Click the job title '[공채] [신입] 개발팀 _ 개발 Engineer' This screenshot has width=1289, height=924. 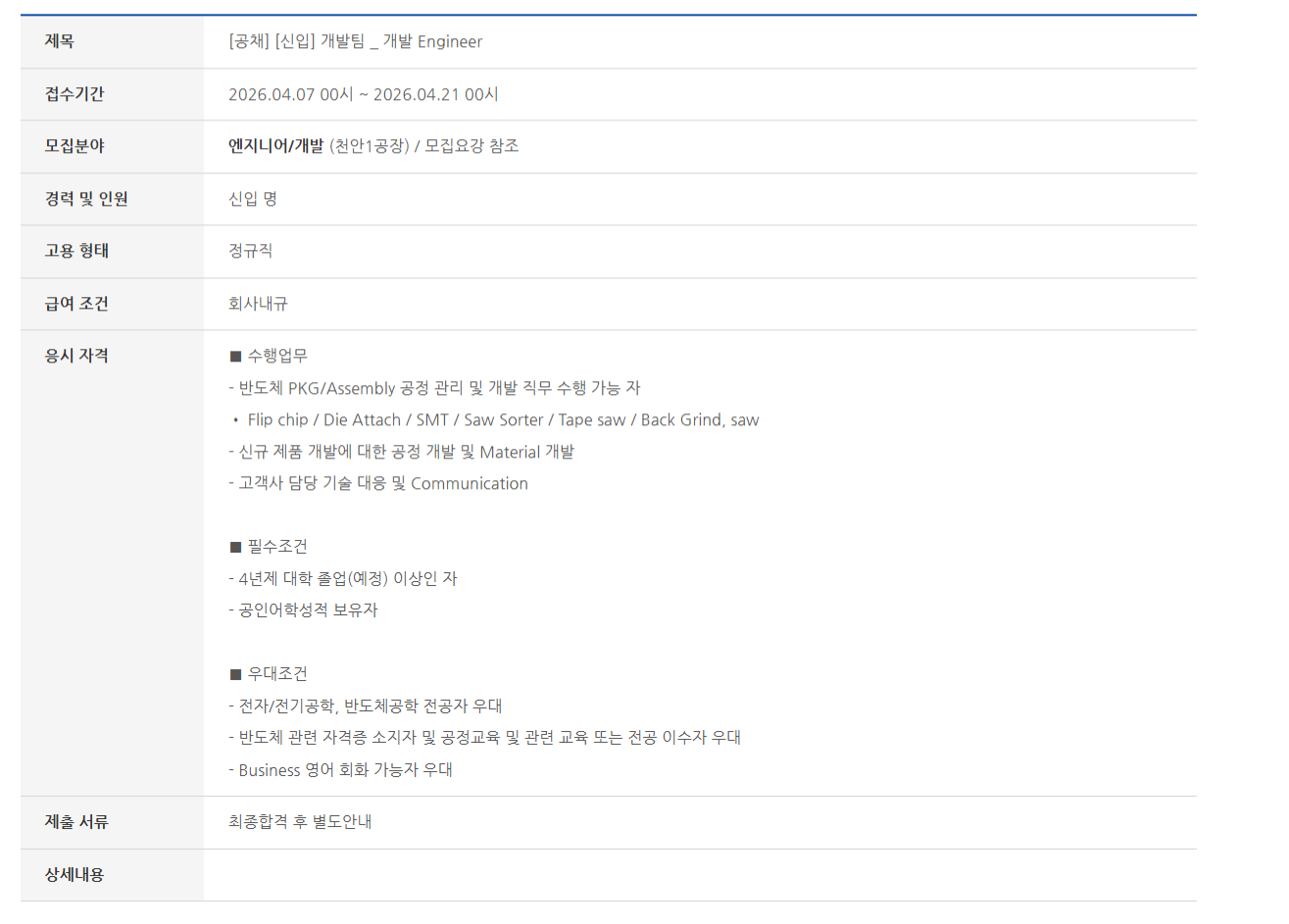355,41
